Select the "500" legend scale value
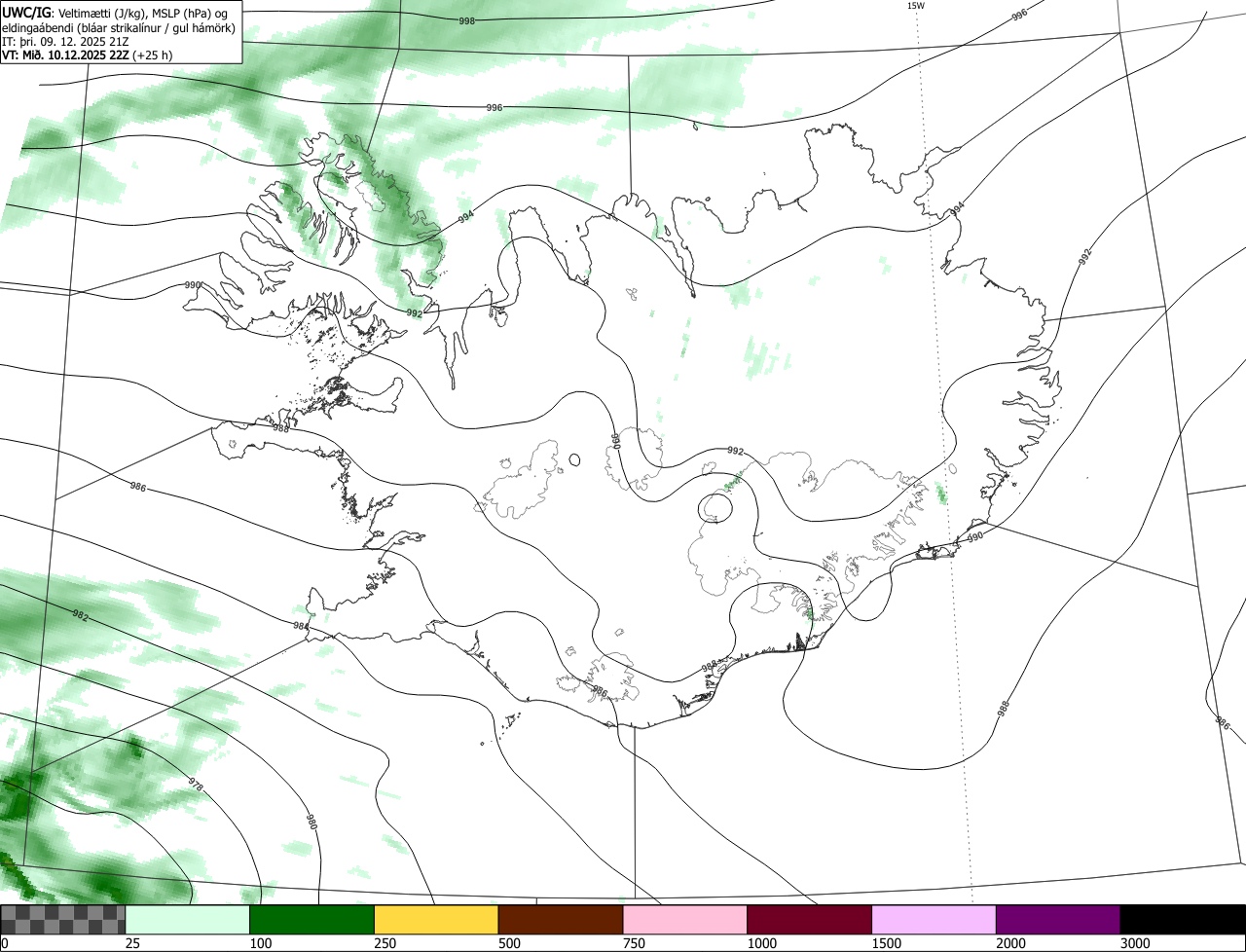Screen dimensions: 1246x952 pos(509,943)
